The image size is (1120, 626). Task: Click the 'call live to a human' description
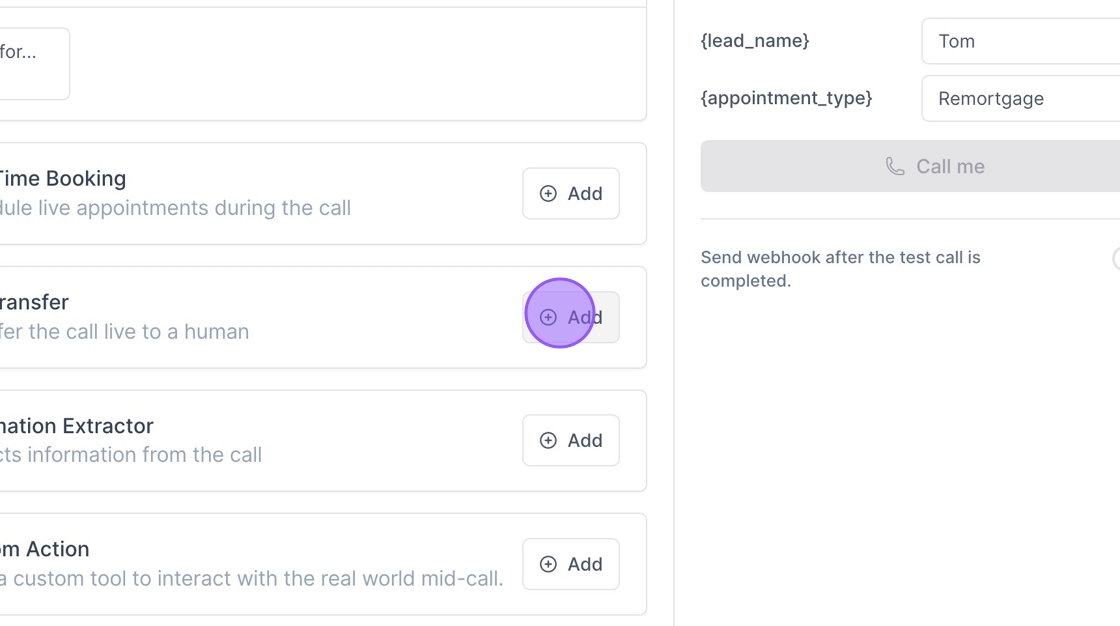(125, 331)
